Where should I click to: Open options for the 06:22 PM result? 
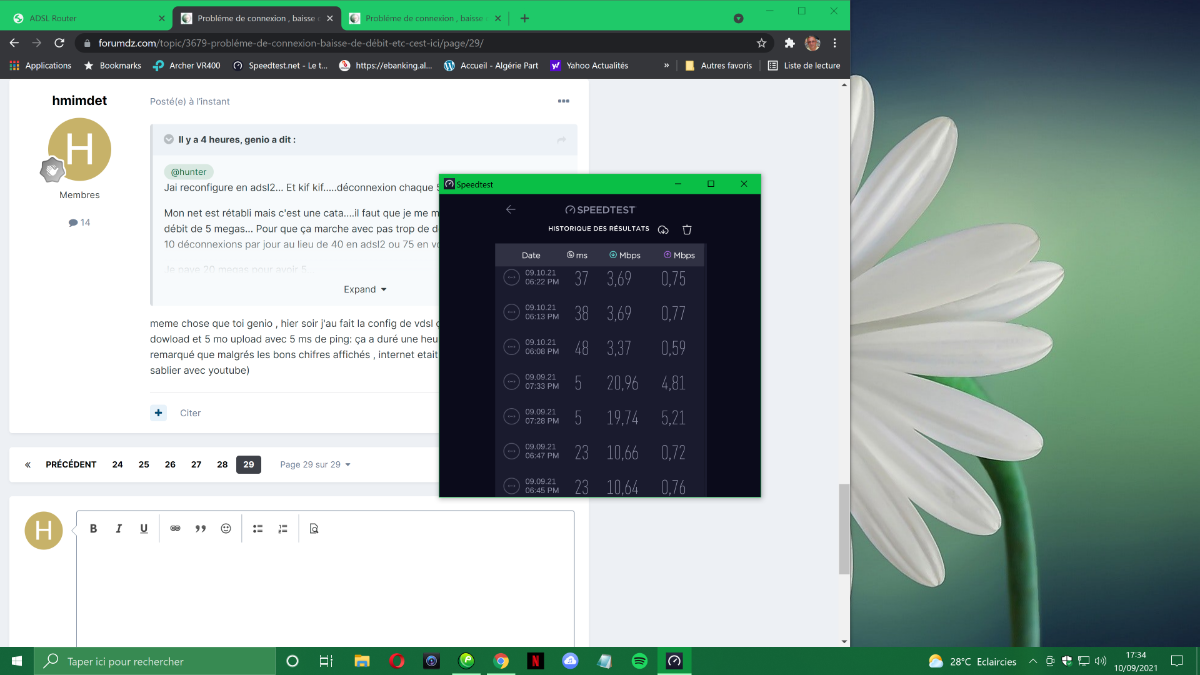[511, 278]
